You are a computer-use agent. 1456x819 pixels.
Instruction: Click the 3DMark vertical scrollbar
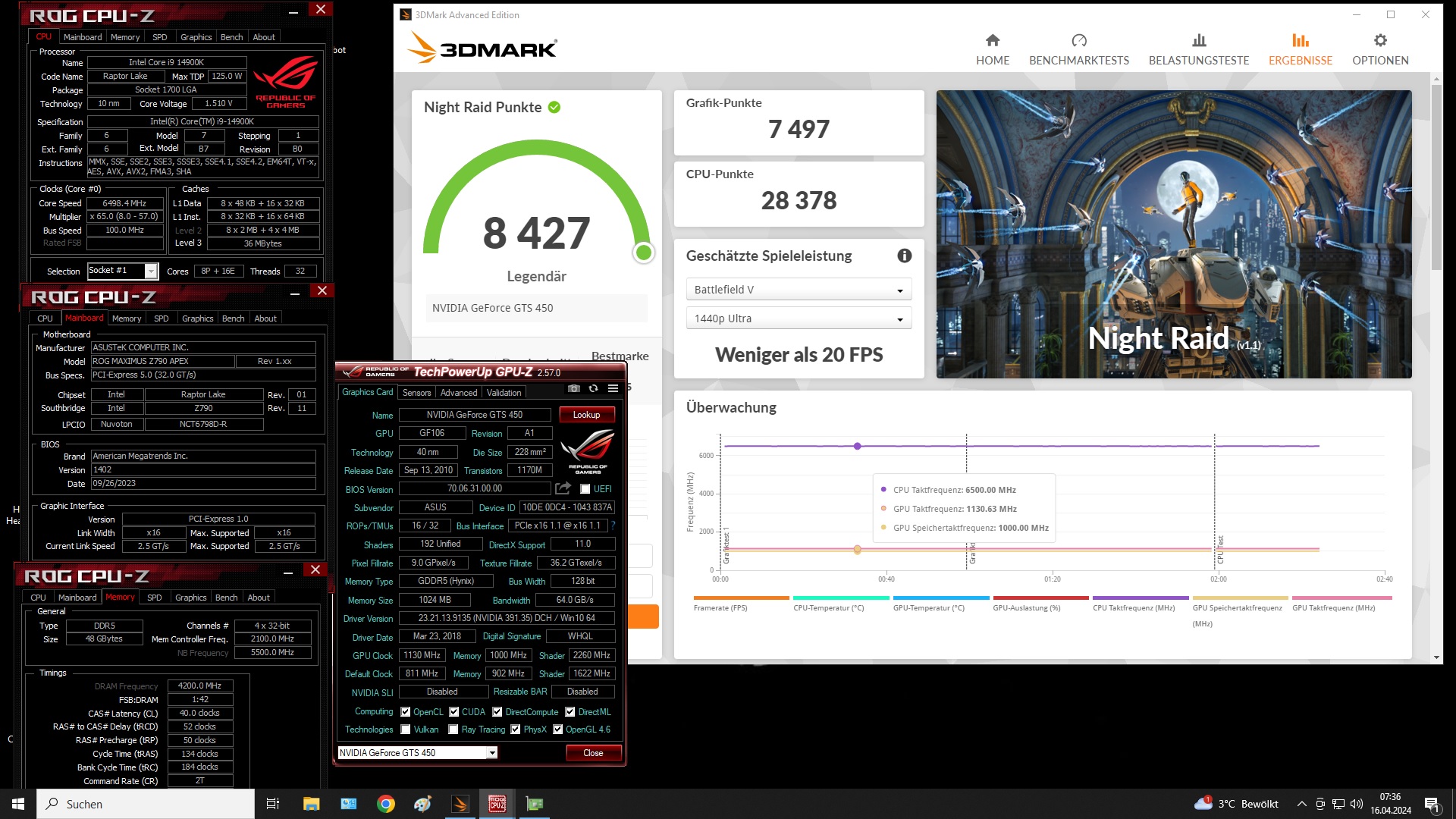point(1436,177)
